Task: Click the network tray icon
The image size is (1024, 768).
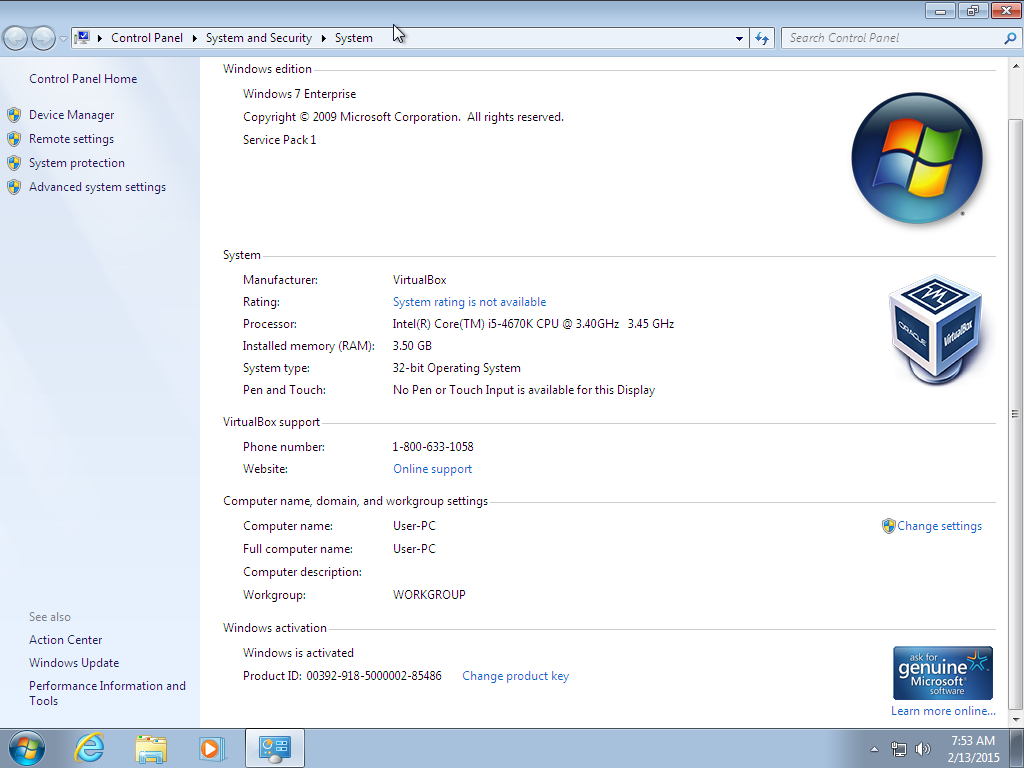Action: click(899, 749)
